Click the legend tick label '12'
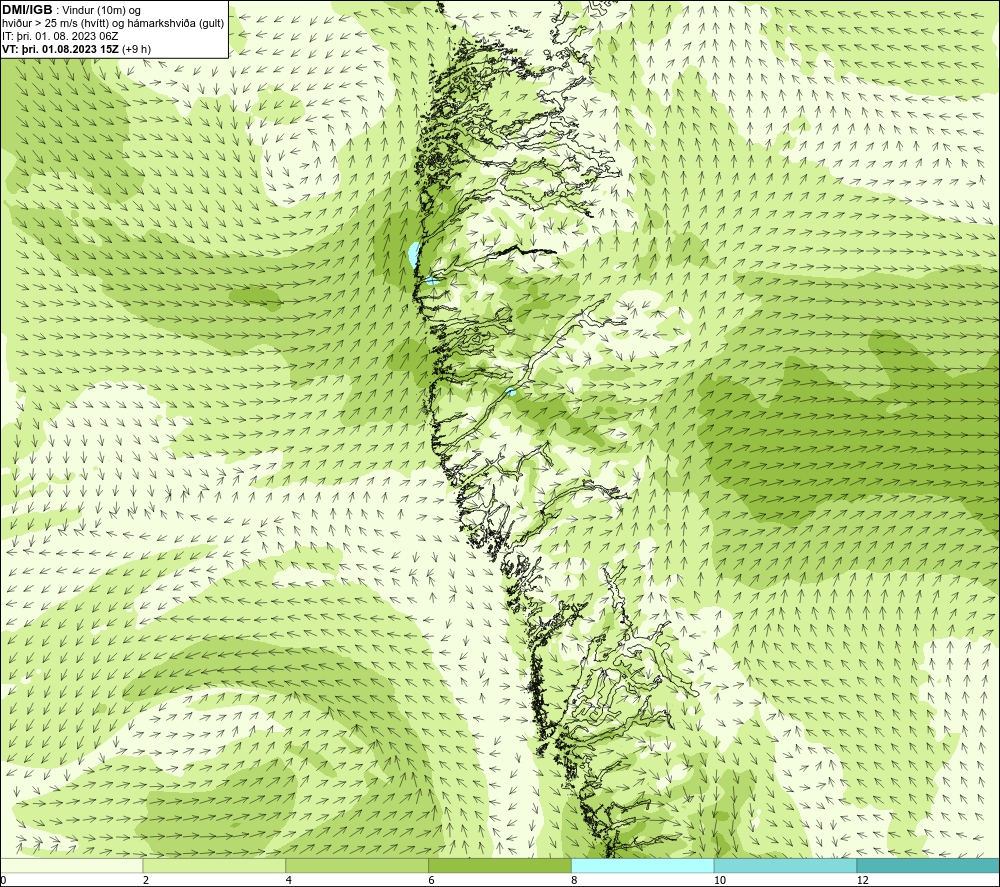Image resolution: width=1000 pixels, height=887 pixels. 863,880
